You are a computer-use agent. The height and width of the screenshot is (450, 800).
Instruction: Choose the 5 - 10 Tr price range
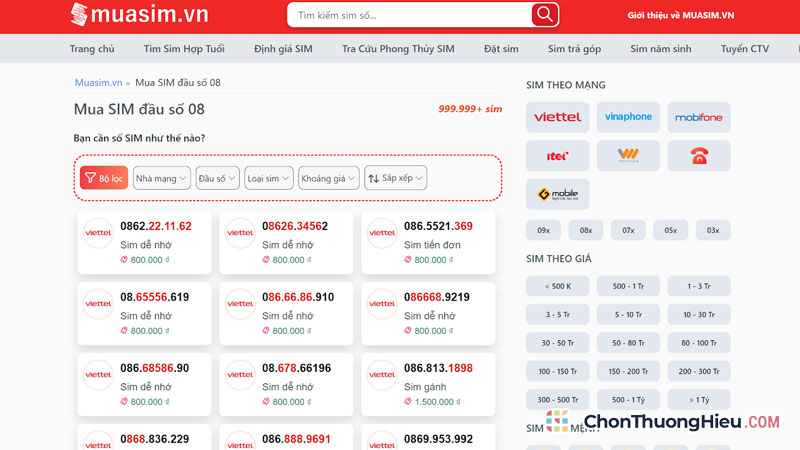[628, 315]
